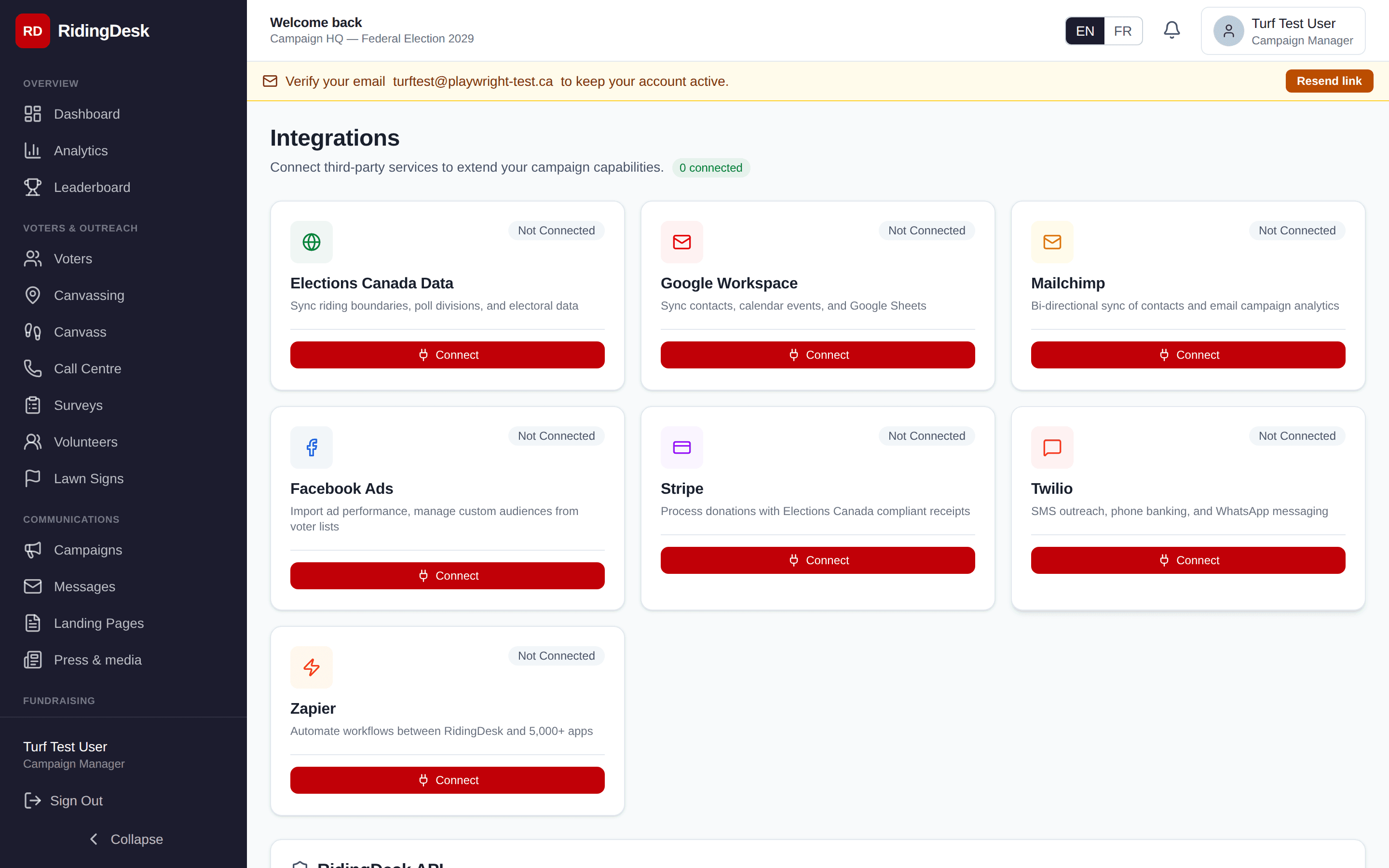Click the Press & media newspaper icon
Viewport: 1389px width, 868px height.
point(33,660)
